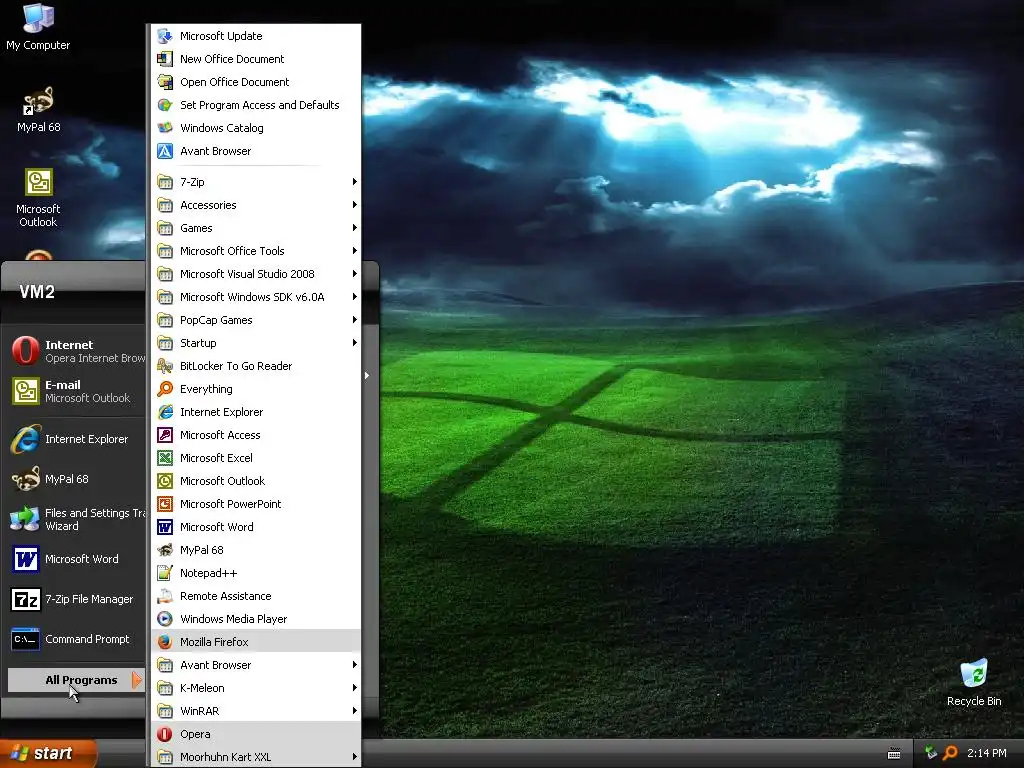Expand the PopCap Games submenu

[256, 320]
